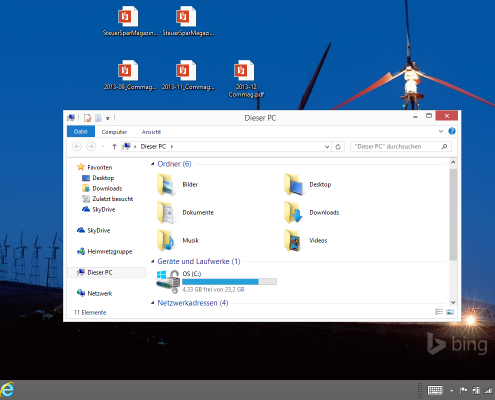Open the Ansicht ribbon tab
Image resolution: width=495 pixels, height=400 pixels.
point(151,132)
